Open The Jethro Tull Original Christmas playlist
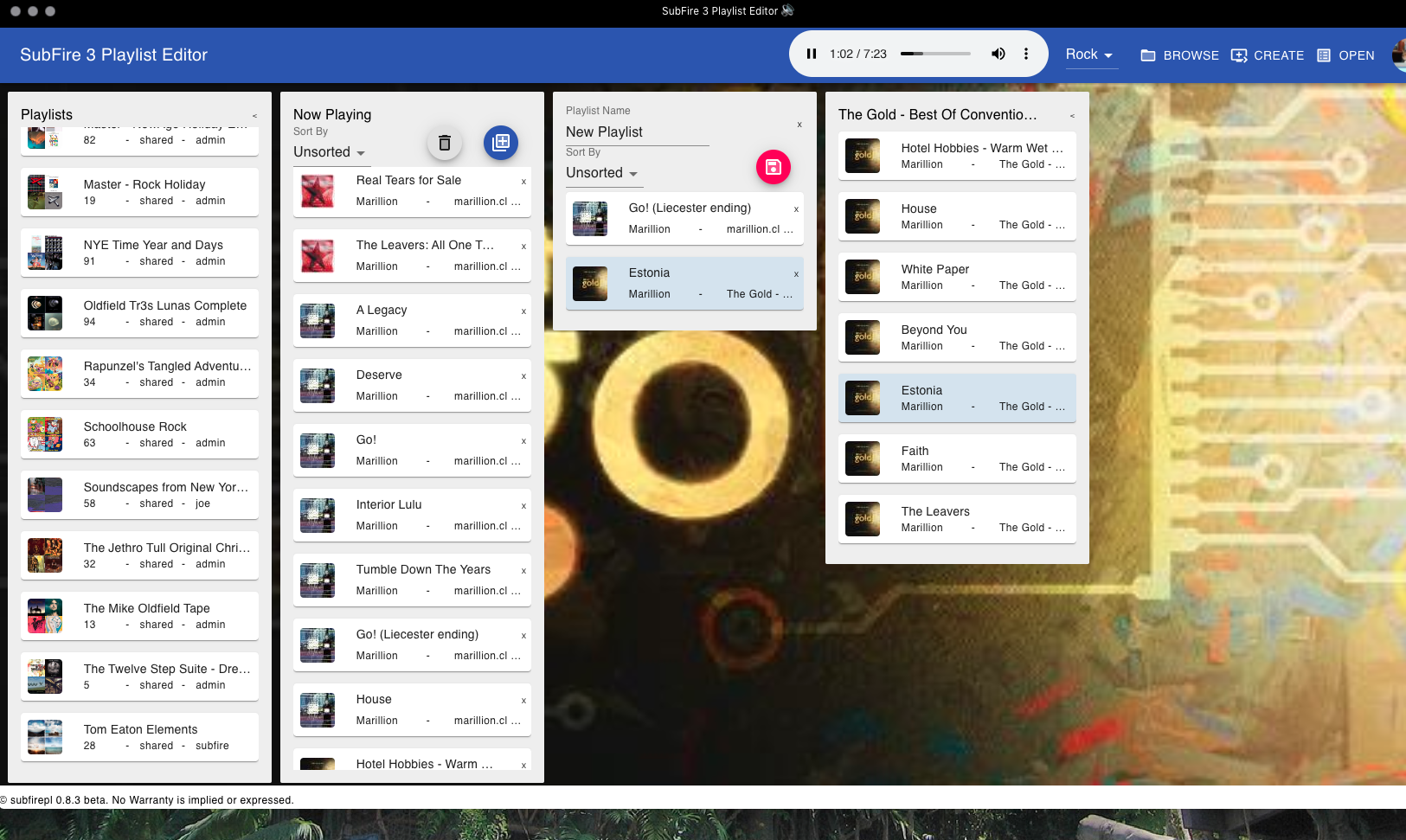Image resolution: width=1406 pixels, height=840 pixels. [139, 555]
